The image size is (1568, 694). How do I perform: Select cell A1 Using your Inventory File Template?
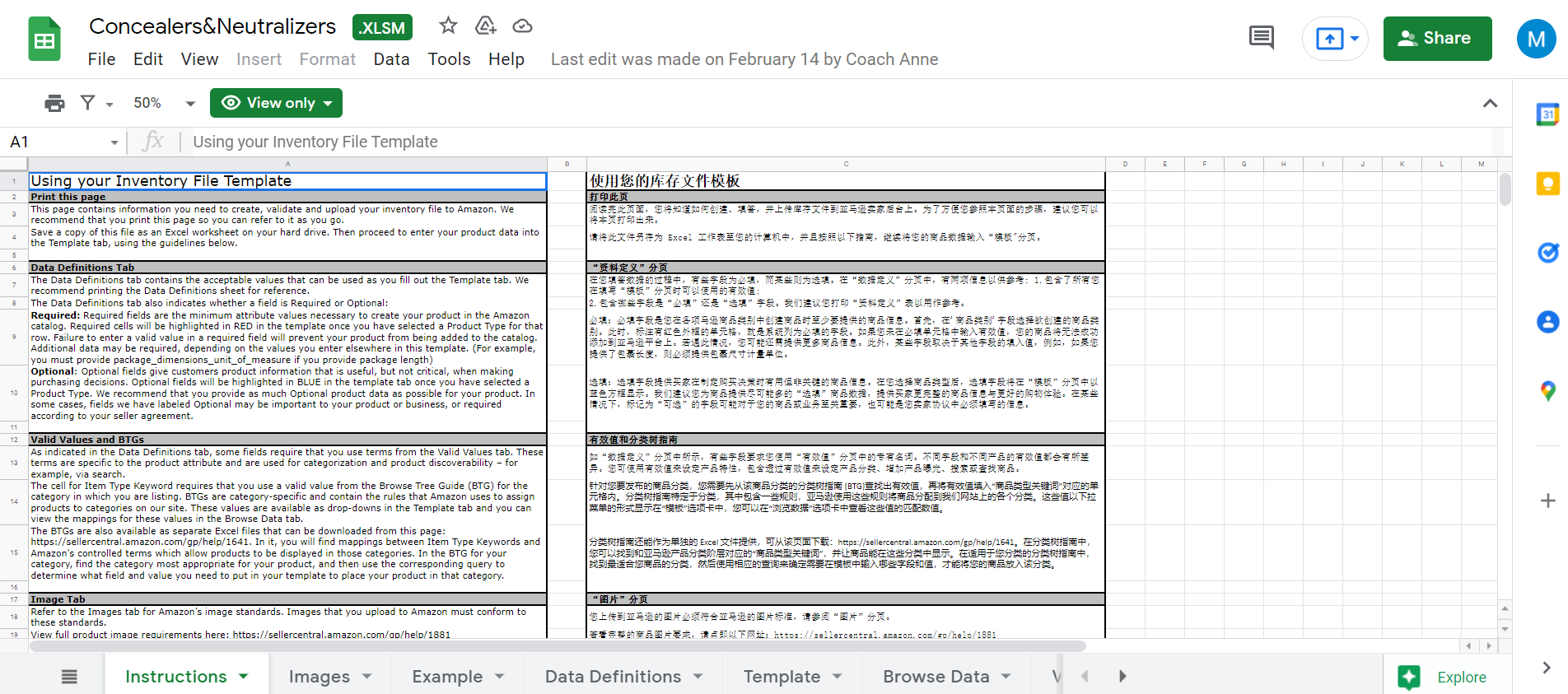pyautogui.click(x=288, y=181)
